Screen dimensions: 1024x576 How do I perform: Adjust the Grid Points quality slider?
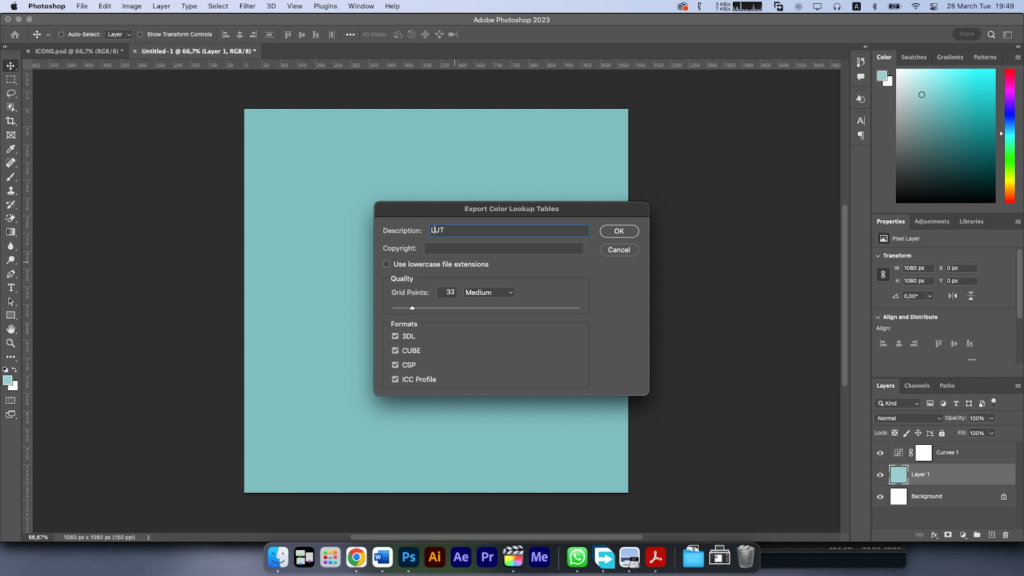[x=412, y=308]
